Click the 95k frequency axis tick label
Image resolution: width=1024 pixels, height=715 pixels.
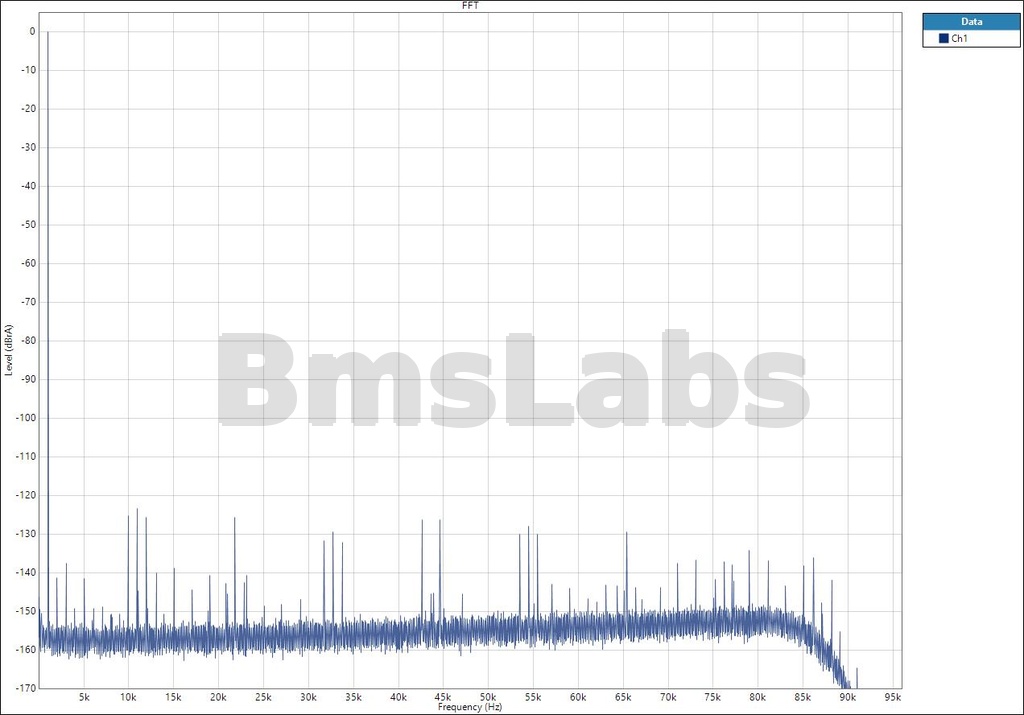[893, 697]
